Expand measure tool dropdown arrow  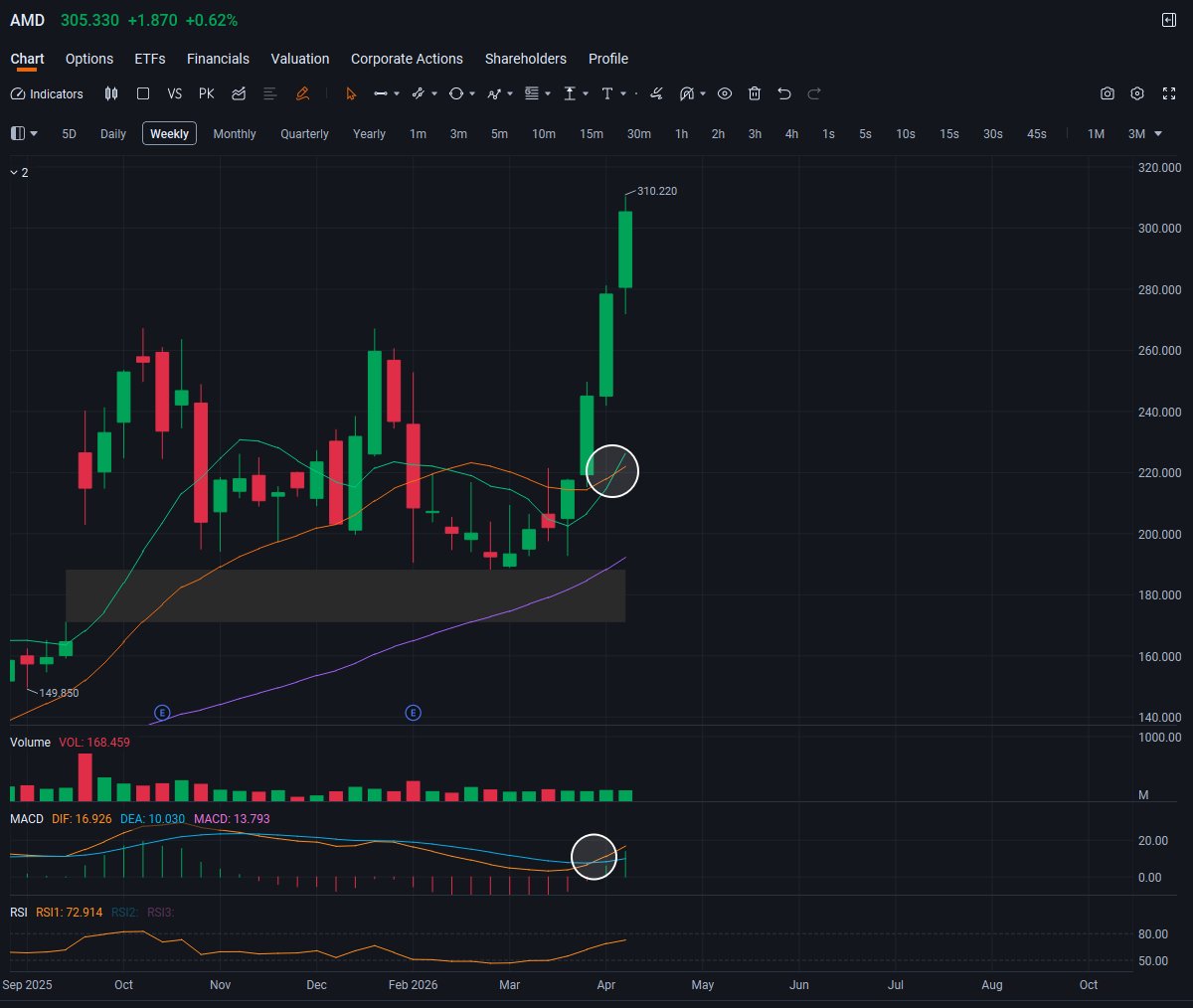pyautogui.click(x=586, y=94)
